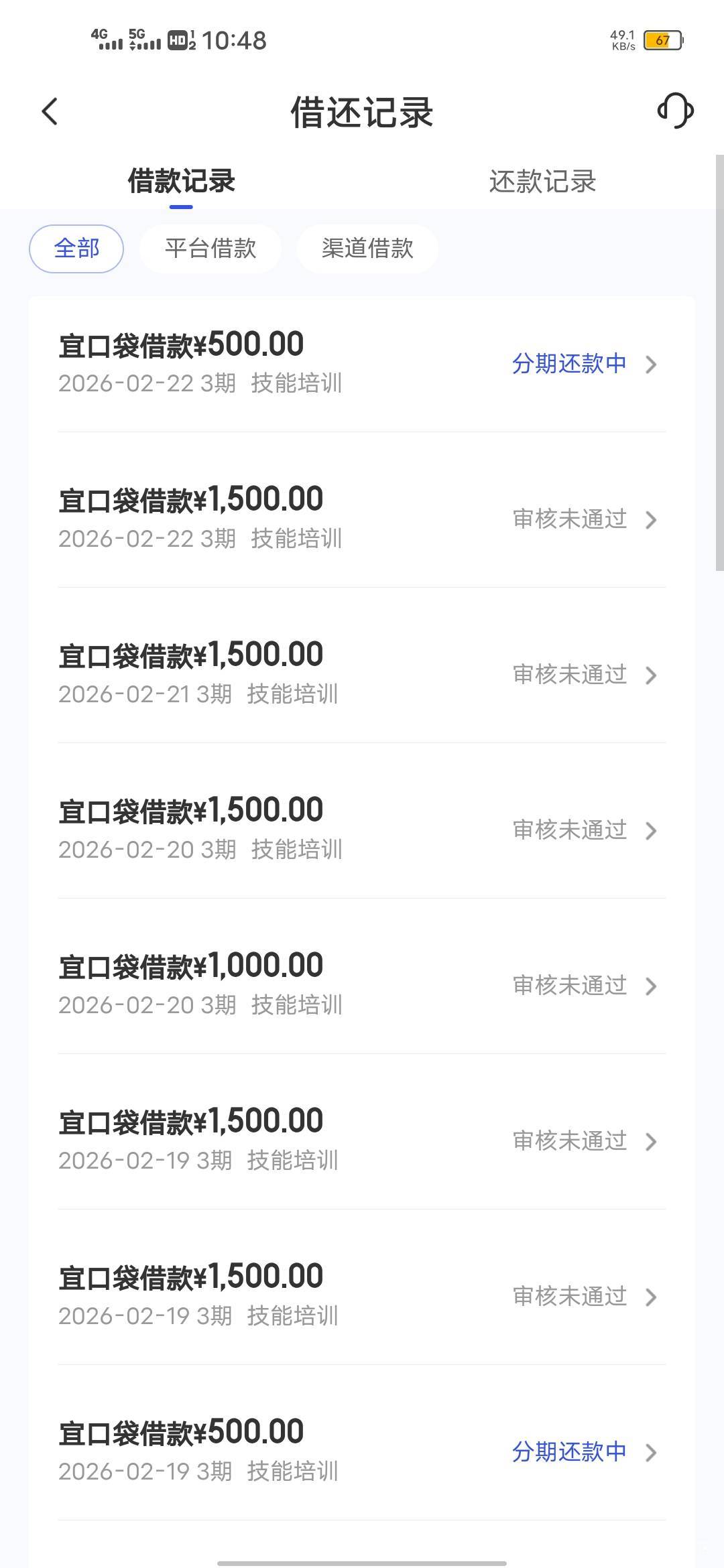Open 分期还款中 status of top loan
The width and height of the screenshot is (724, 1568).
(569, 364)
